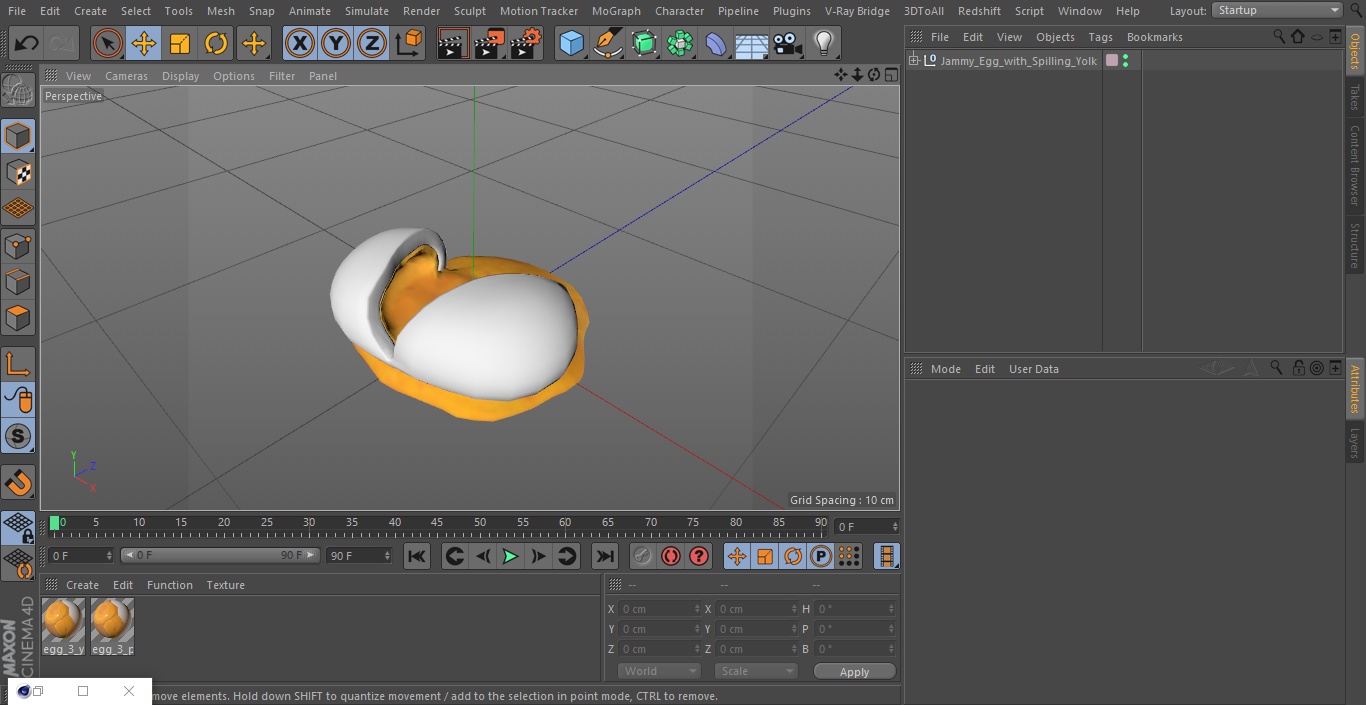Add a Cube primitive object
The width and height of the screenshot is (1366, 705).
[571, 43]
